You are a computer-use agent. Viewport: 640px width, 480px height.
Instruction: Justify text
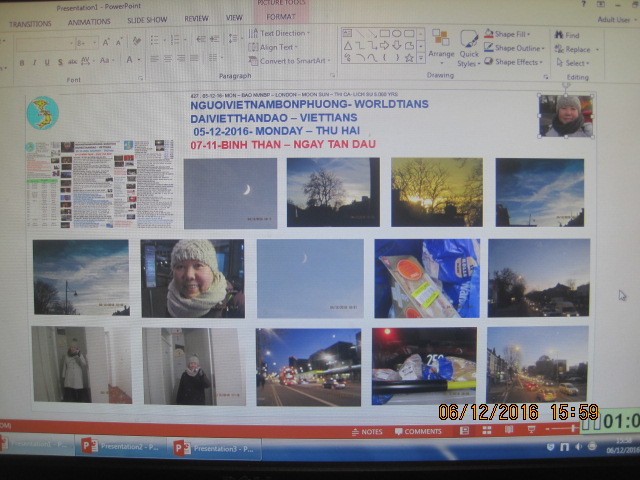click(x=194, y=58)
